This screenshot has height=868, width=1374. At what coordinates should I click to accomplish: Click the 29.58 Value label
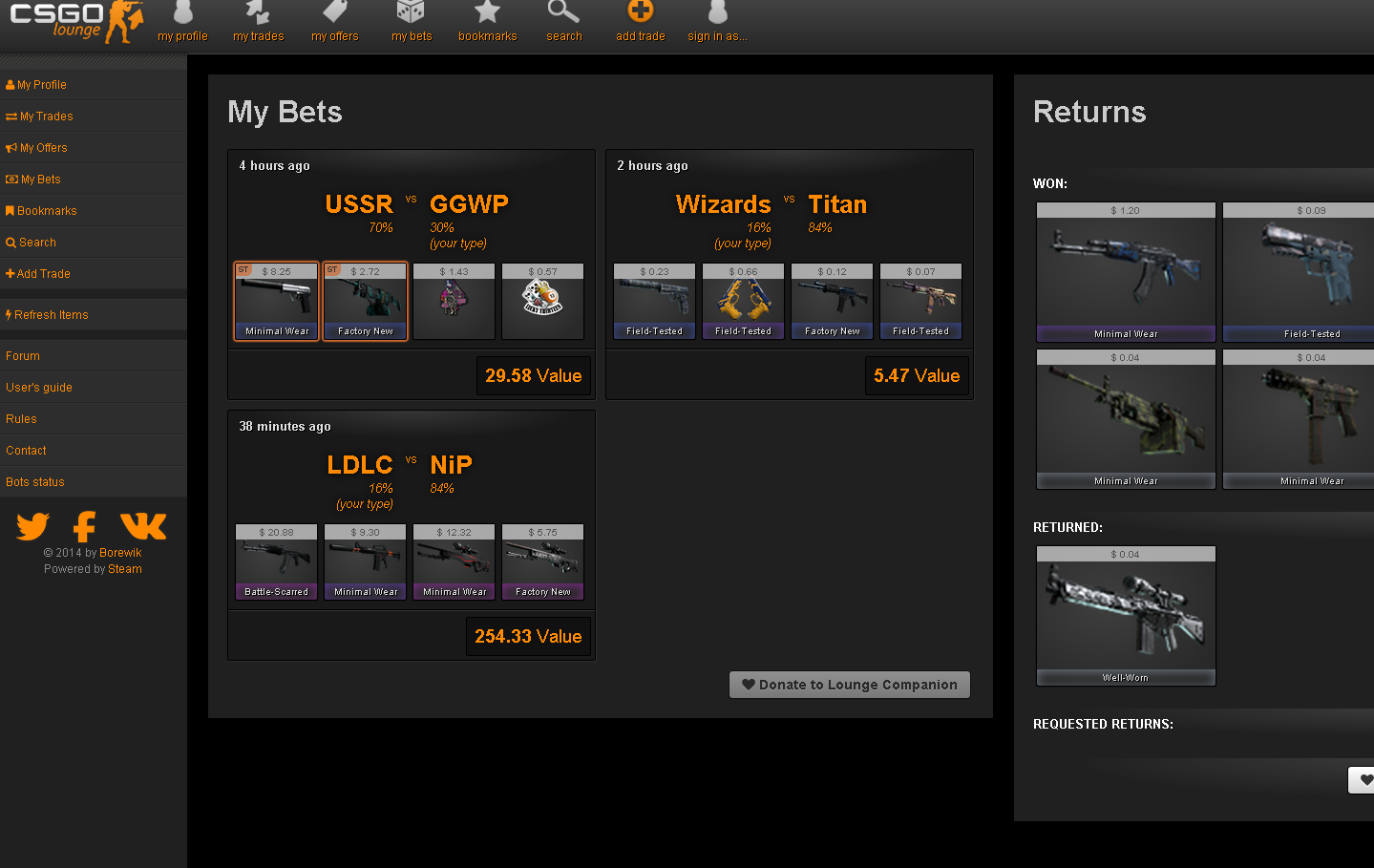point(534,375)
